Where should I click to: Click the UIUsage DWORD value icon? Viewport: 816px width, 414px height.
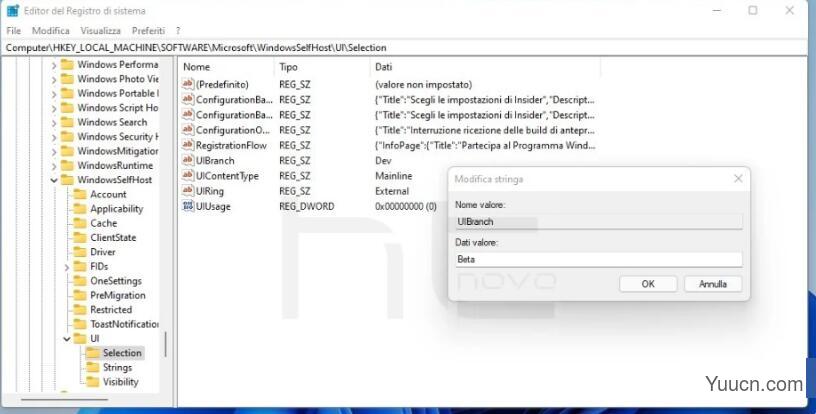click(188, 206)
